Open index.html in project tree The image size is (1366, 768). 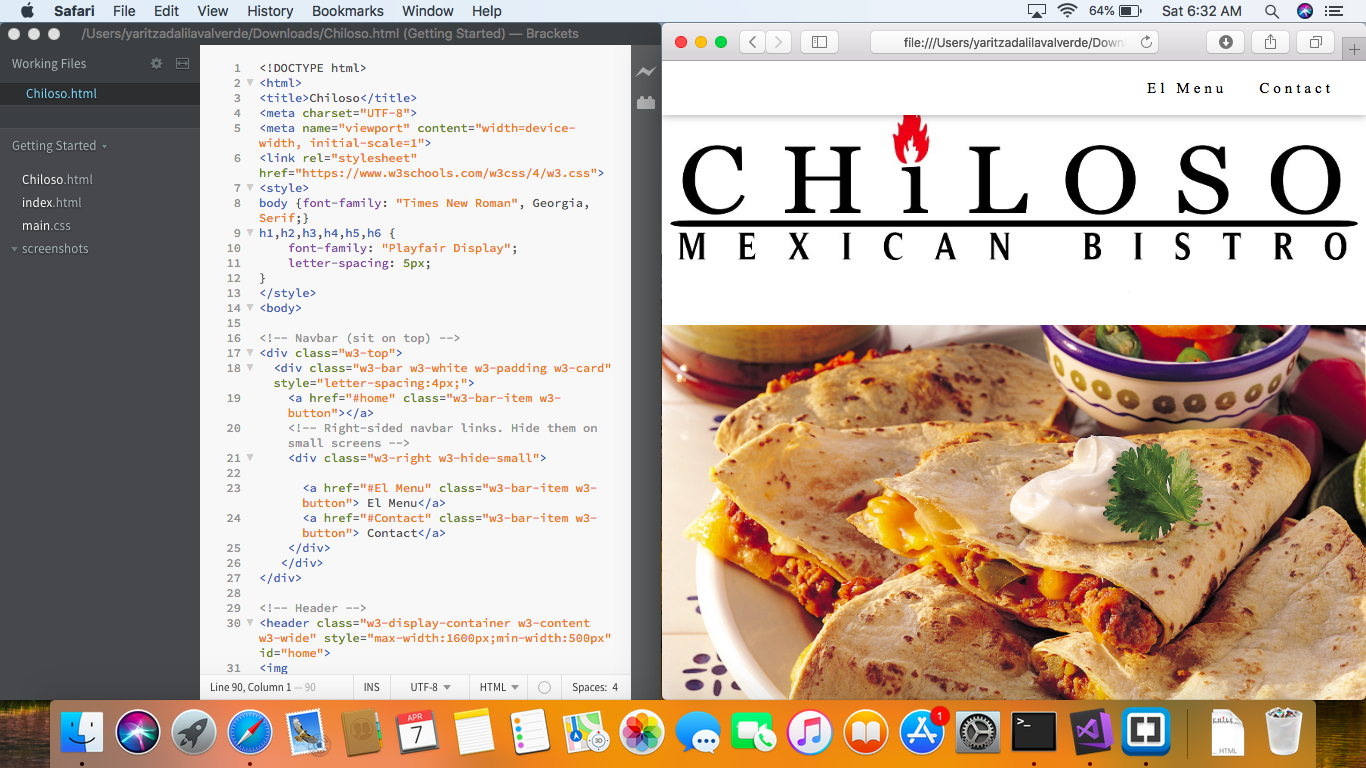tap(52, 202)
